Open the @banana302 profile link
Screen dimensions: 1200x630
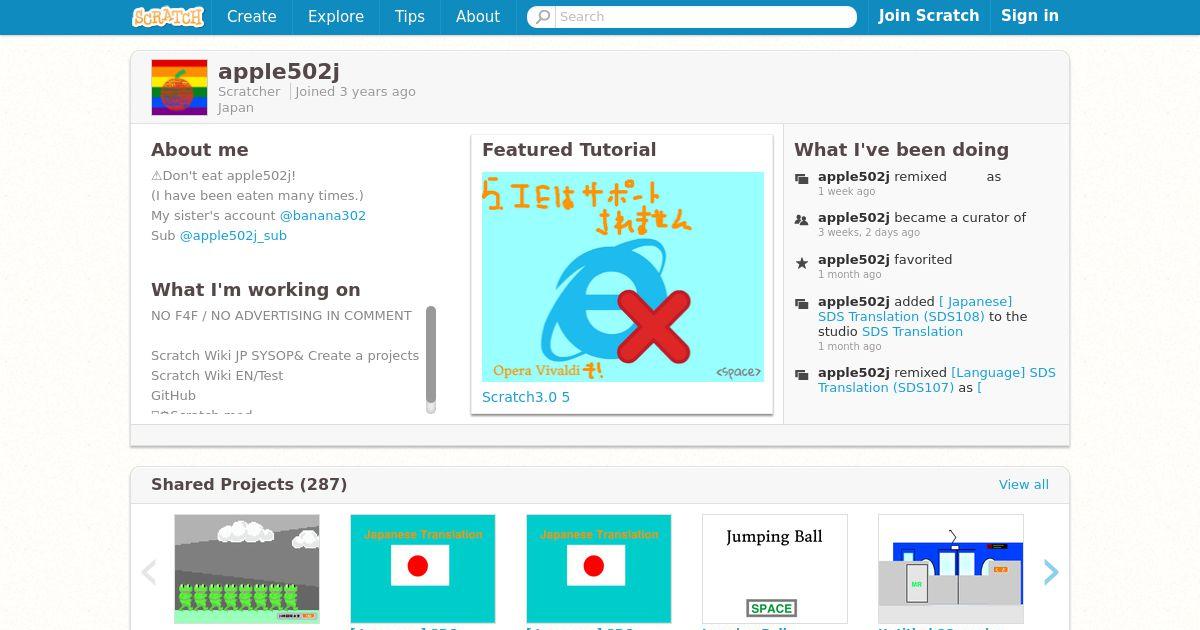pos(323,216)
